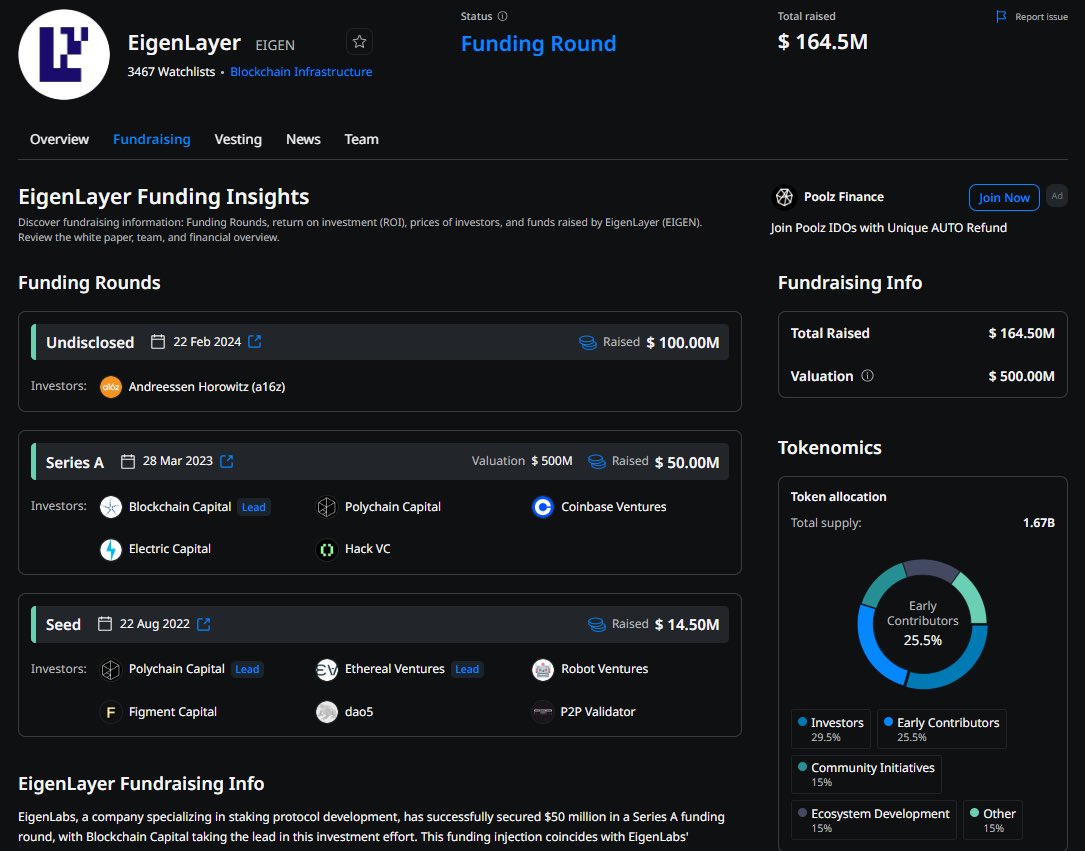Open the external link beside Series A date

[225, 461]
